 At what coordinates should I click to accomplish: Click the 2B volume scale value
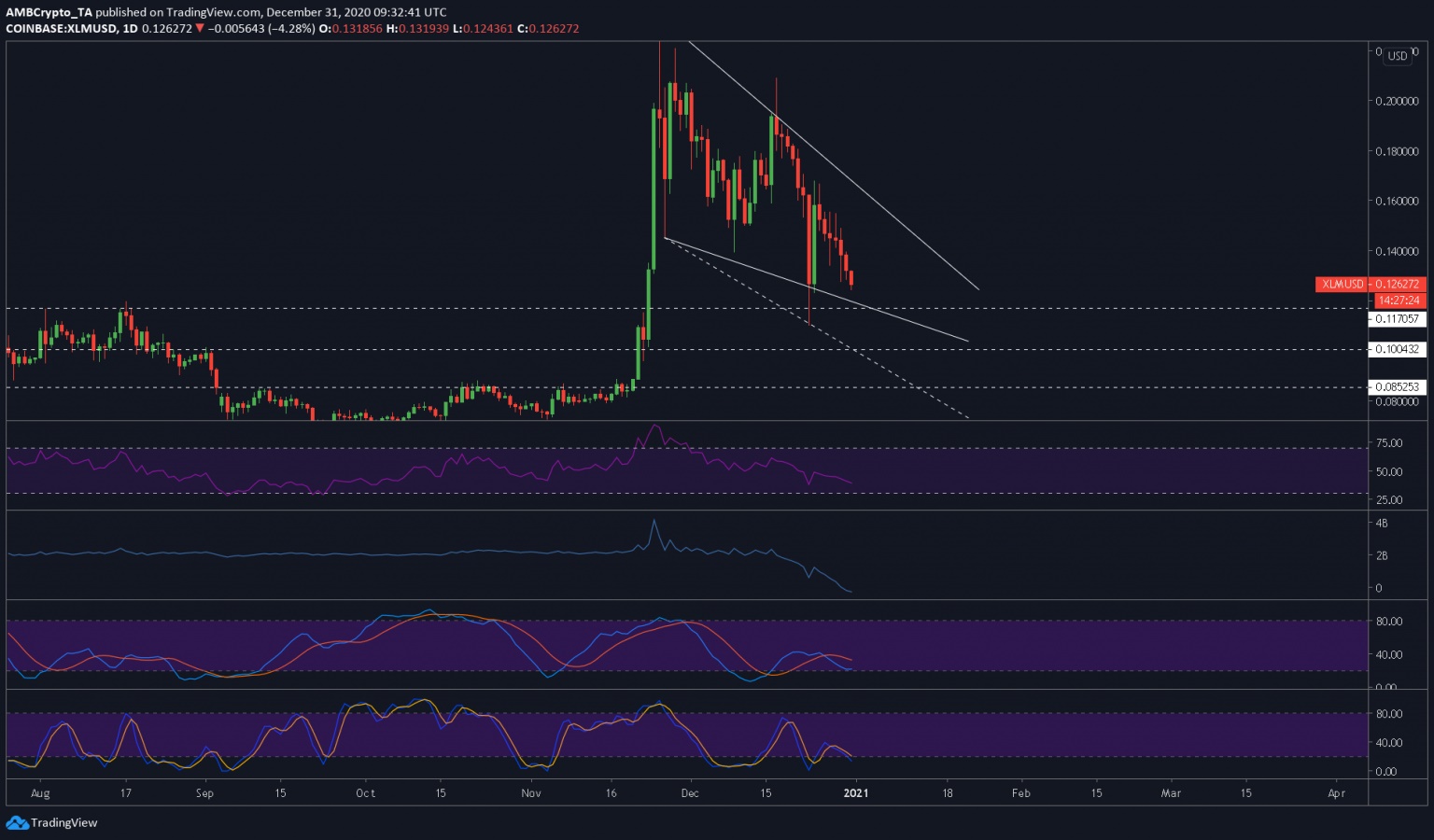[x=1382, y=555]
